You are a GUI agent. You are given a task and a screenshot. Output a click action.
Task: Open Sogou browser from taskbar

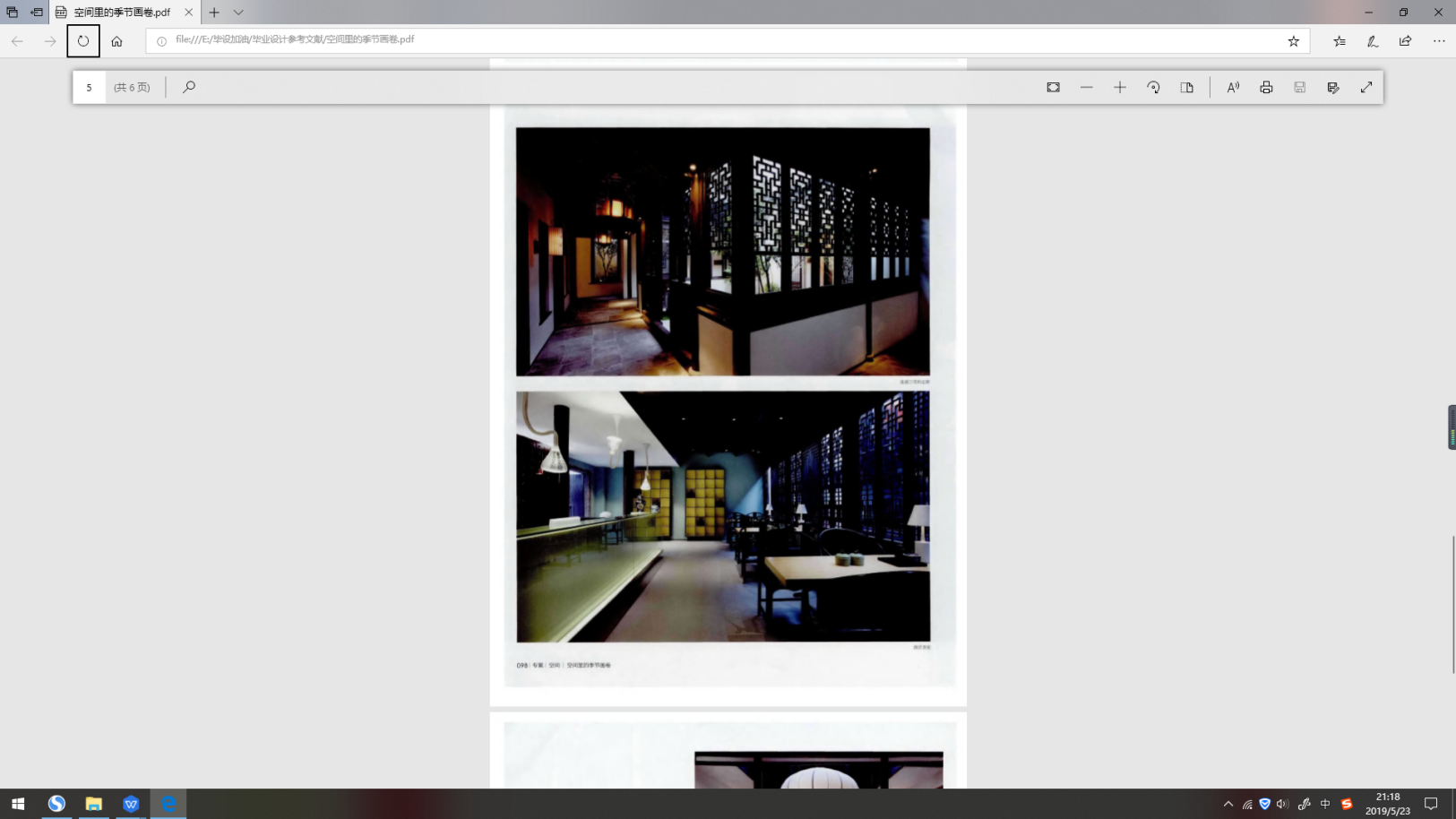[56, 804]
